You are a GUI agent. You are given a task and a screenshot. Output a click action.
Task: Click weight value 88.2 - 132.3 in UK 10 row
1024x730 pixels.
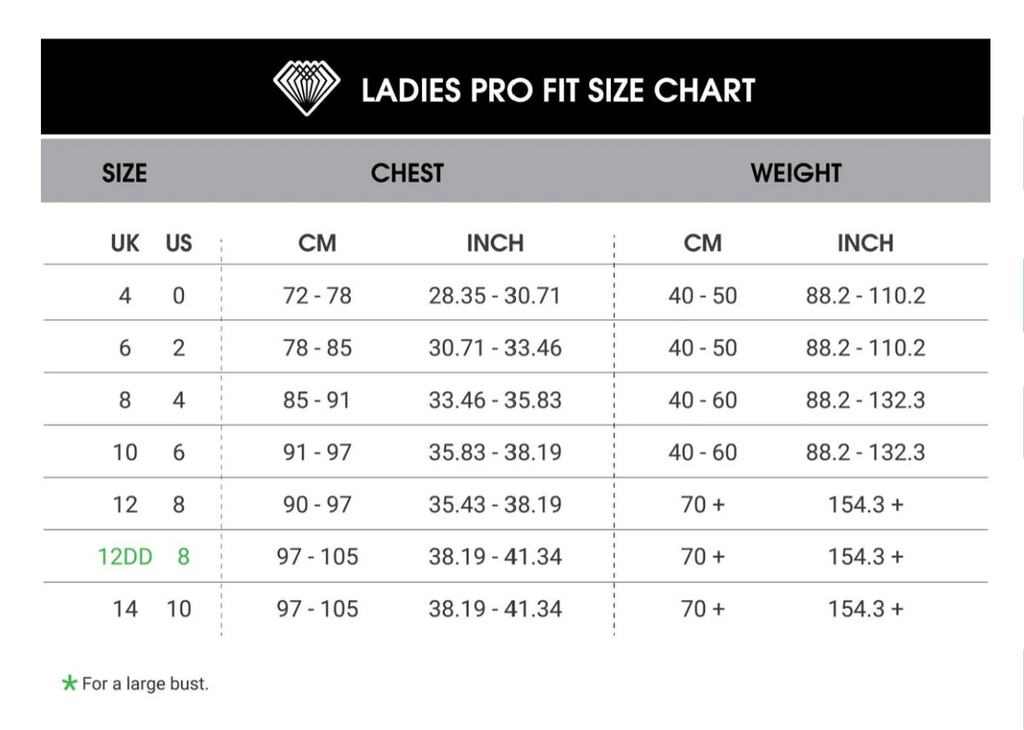865,452
